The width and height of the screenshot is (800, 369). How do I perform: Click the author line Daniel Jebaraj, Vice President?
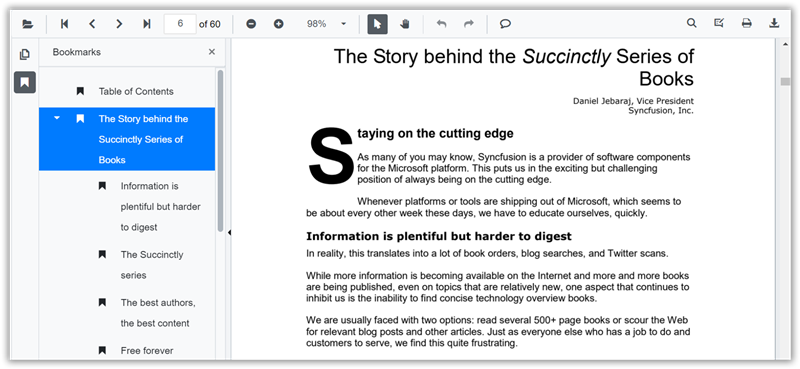pos(633,101)
